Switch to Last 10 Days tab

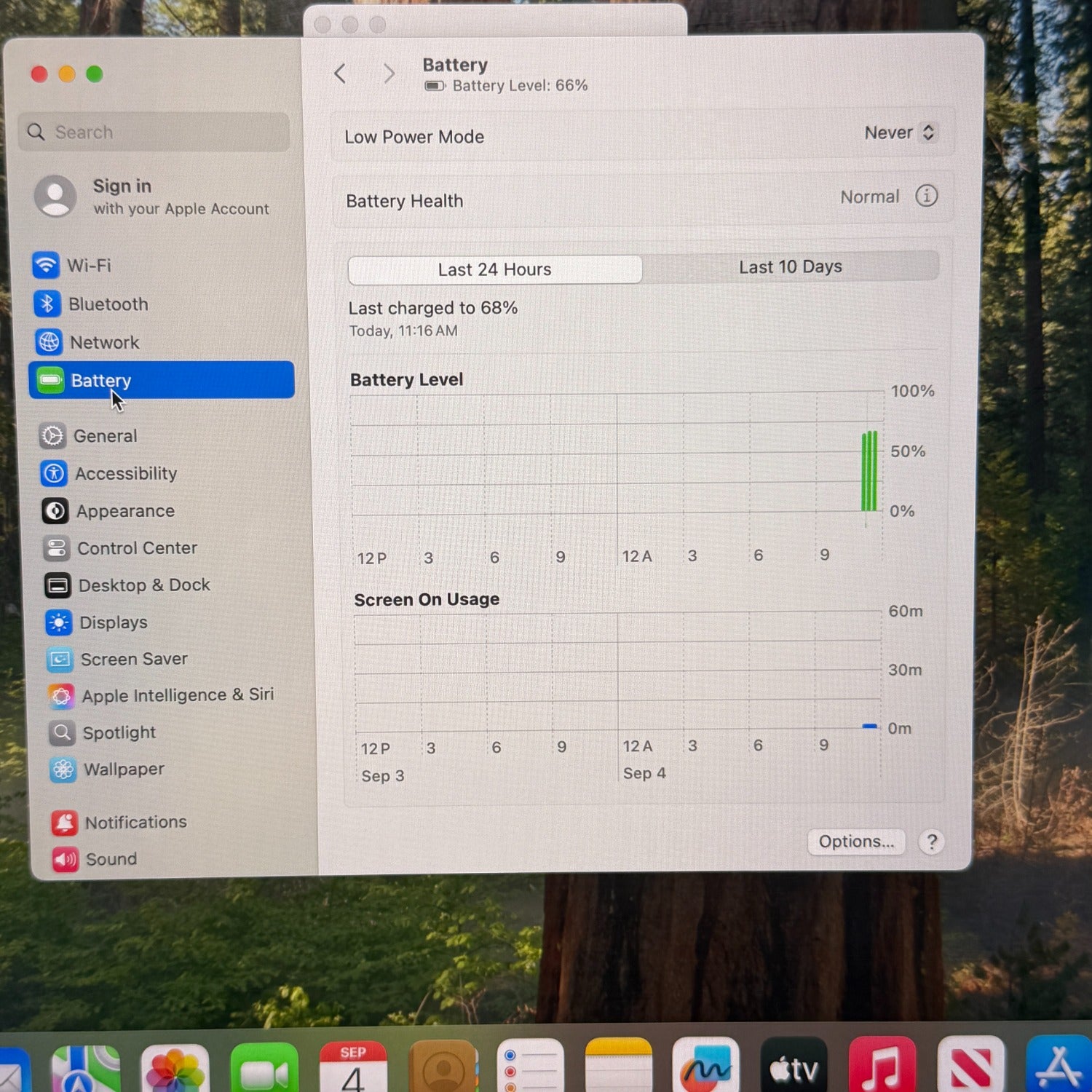click(790, 267)
